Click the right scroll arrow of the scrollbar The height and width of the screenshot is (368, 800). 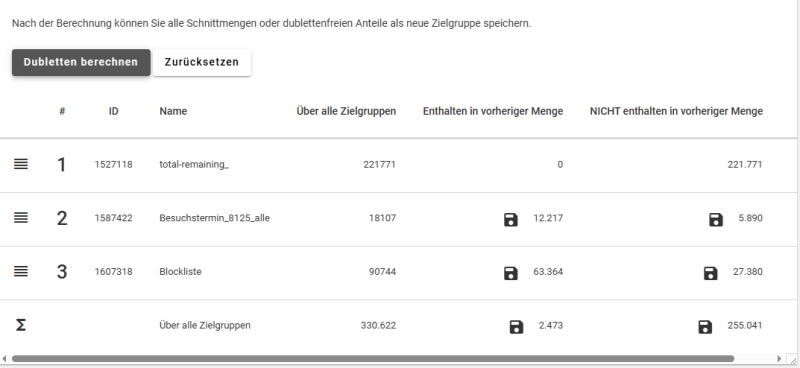pyautogui.click(x=779, y=359)
